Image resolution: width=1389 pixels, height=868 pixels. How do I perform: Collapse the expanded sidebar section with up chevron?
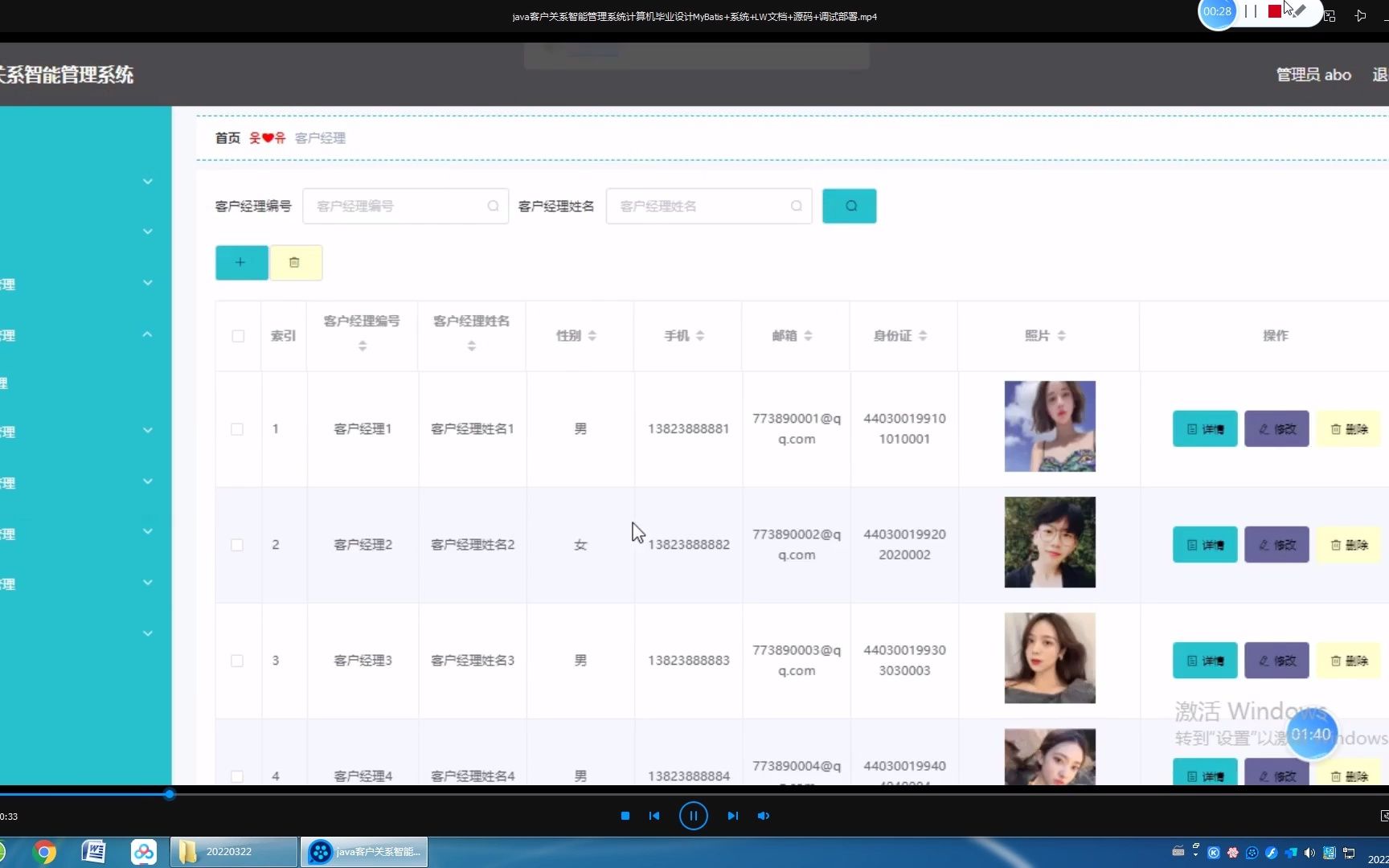click(x=147, y=334)
